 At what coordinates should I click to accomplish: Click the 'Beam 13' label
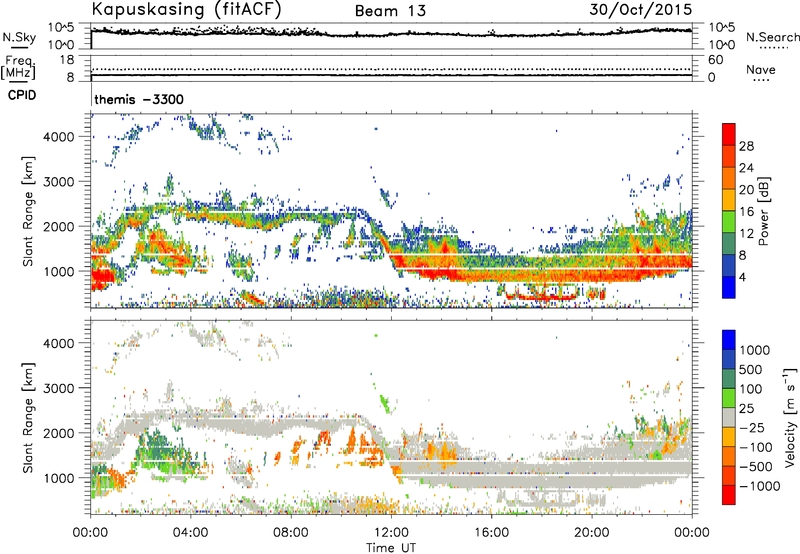(x=390, y=11)
